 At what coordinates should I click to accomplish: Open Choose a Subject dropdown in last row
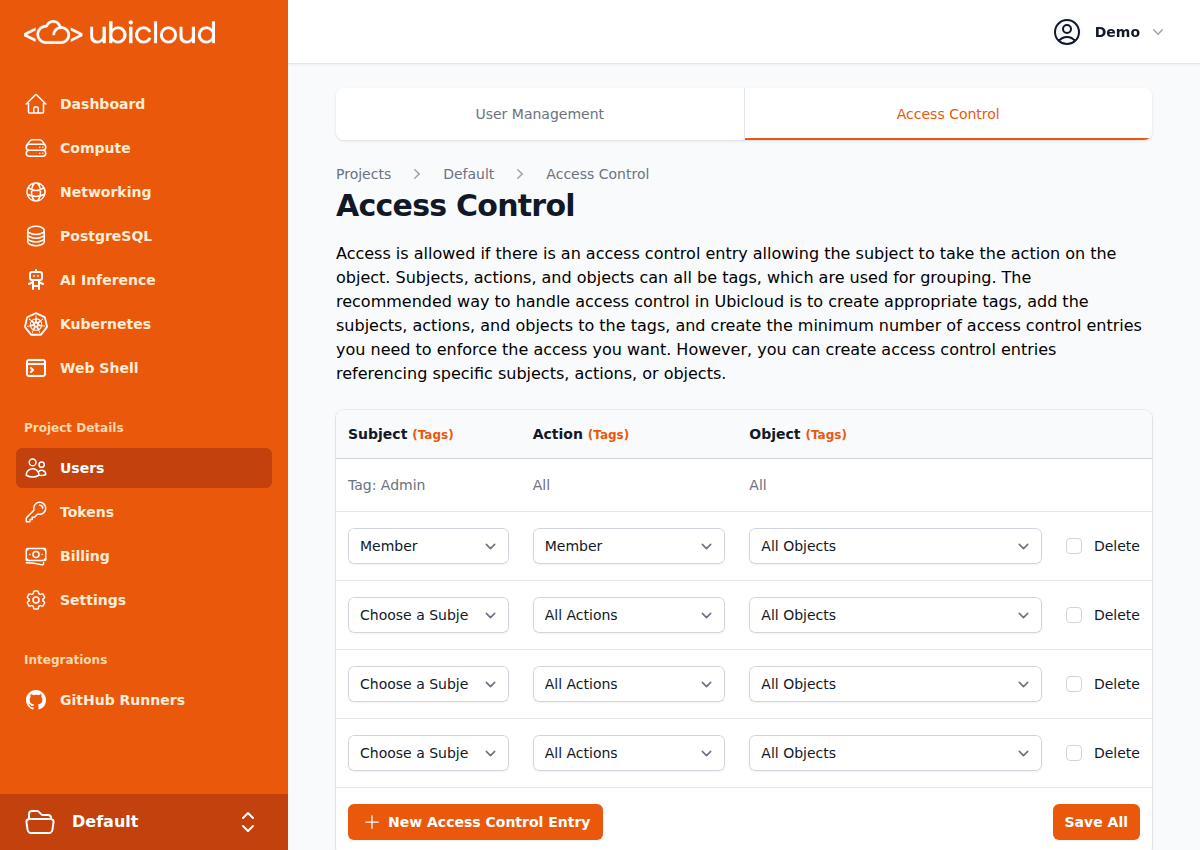pos(428,753)
